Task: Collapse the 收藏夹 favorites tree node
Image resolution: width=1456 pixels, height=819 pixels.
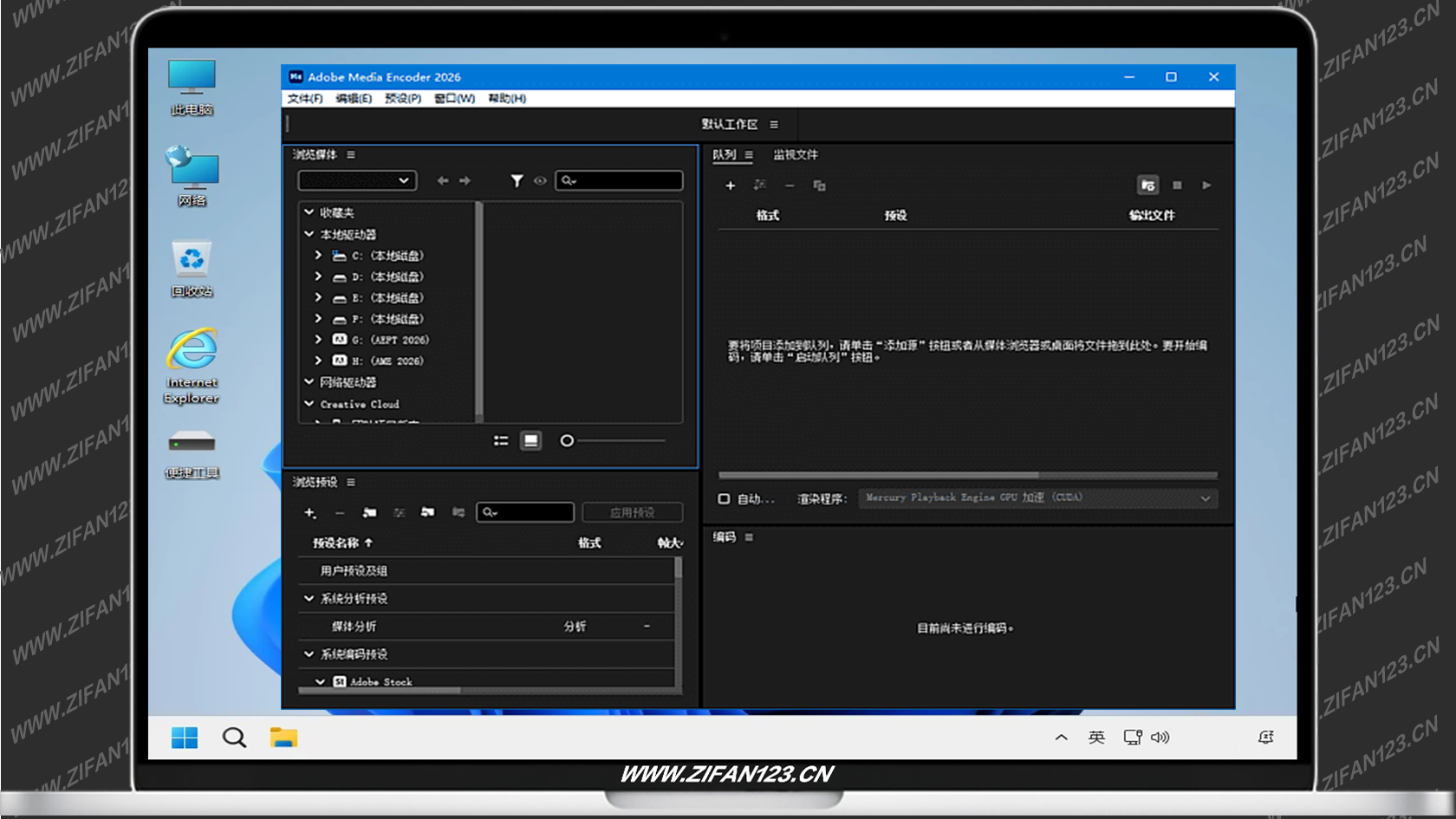Action: click(309, 211)
